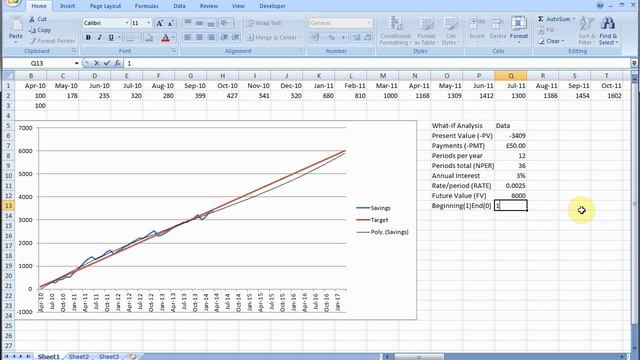Decrease font size with Shrink Font
Viewport: 640px width, 360px height.
(171, 23)
